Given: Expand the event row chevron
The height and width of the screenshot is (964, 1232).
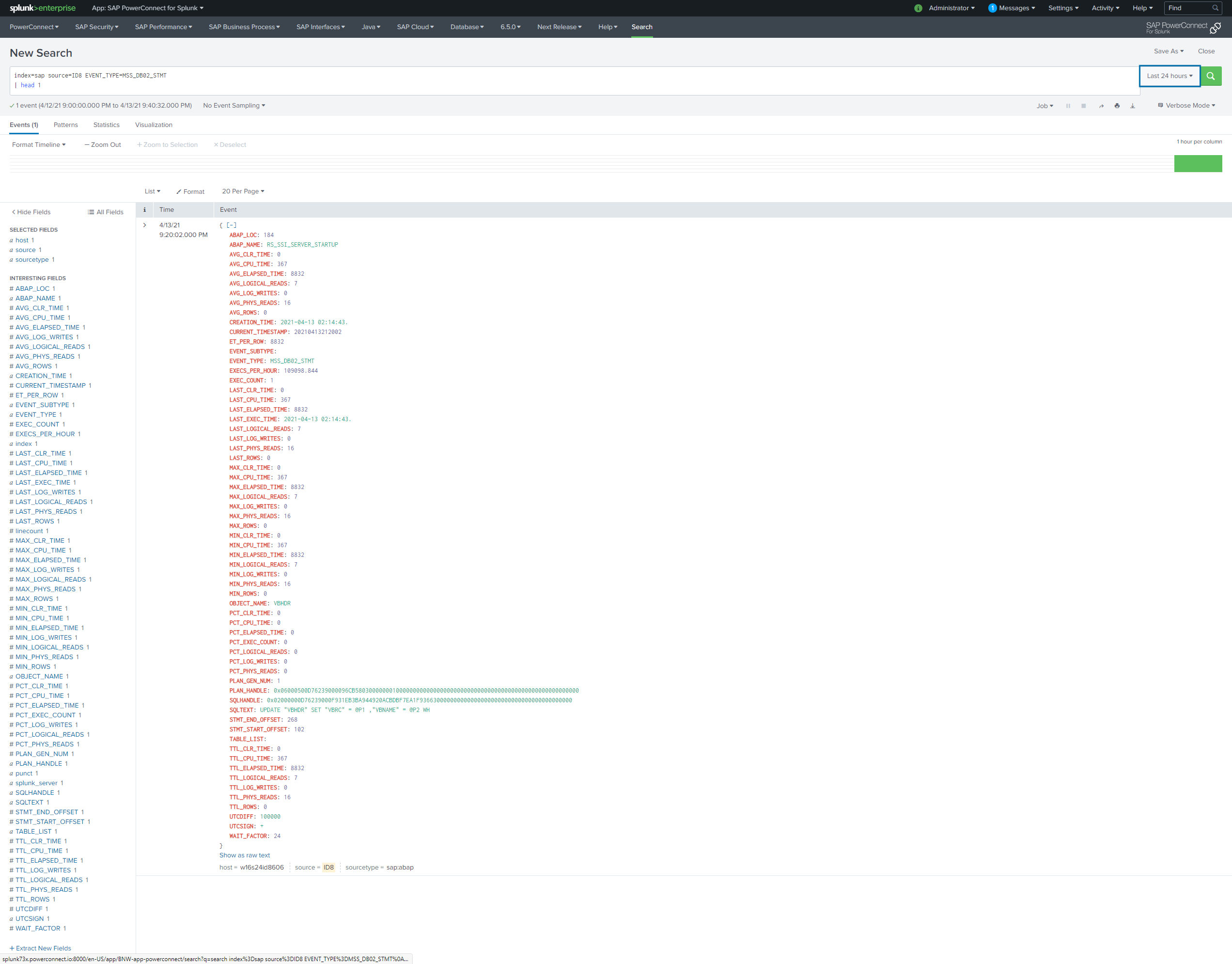Looking at the screenshot, I should (144, 225).
